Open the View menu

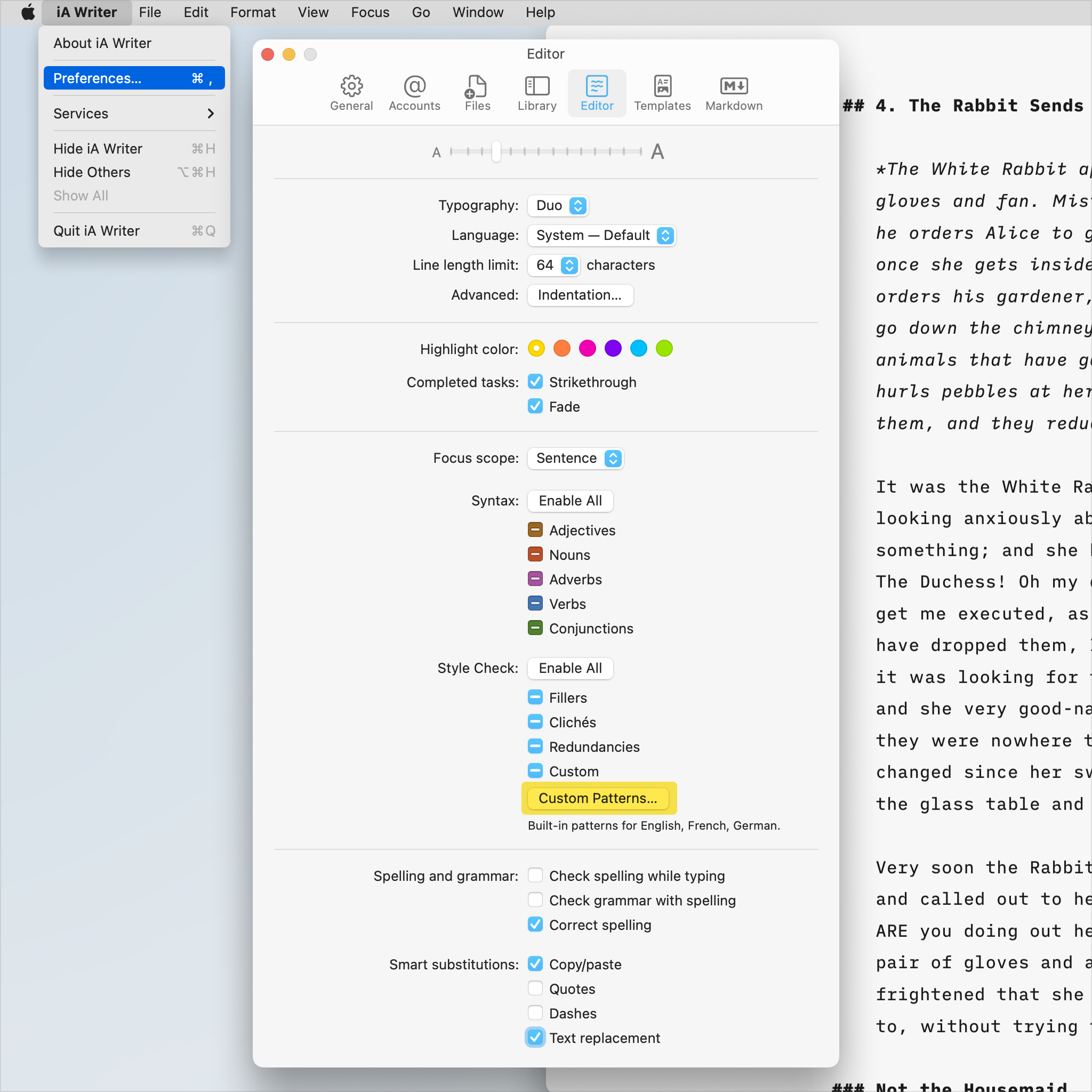312,12
